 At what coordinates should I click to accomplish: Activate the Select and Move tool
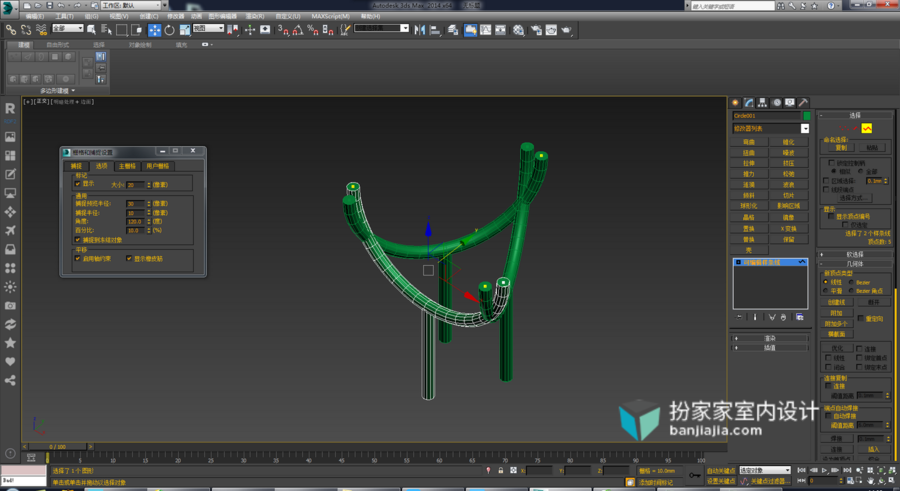[154, 30]
